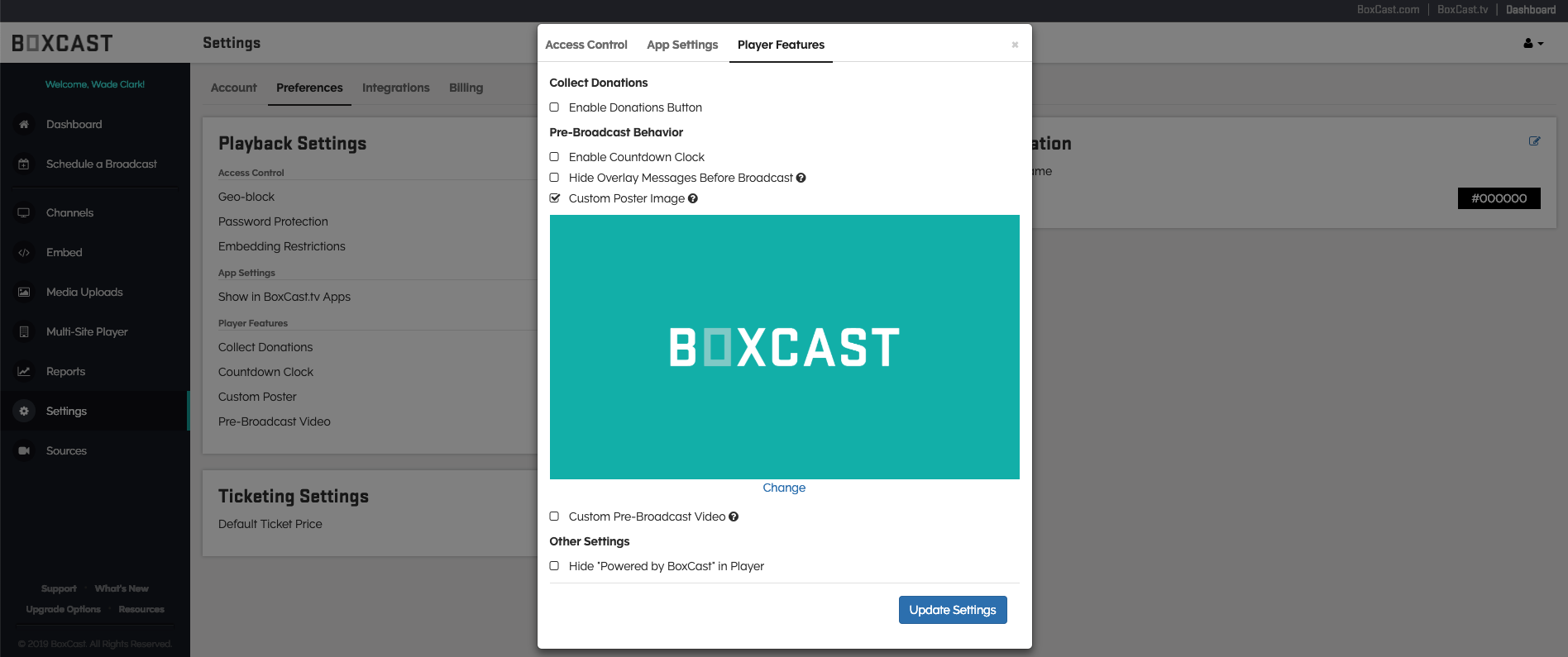
Task: Switch to the Access Control tab
Action: tap(586, 45)
